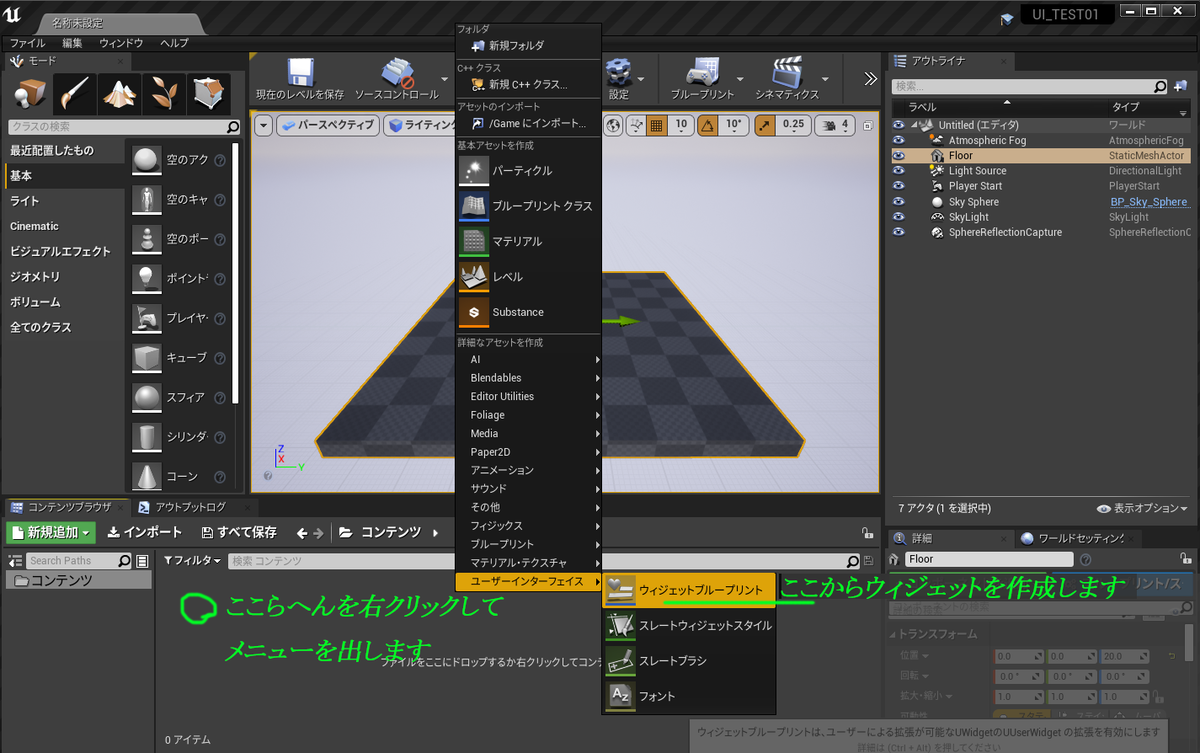1200x753 pixels.
Task: Select 新規フォルダ in context menu
Action: point(528,45)
